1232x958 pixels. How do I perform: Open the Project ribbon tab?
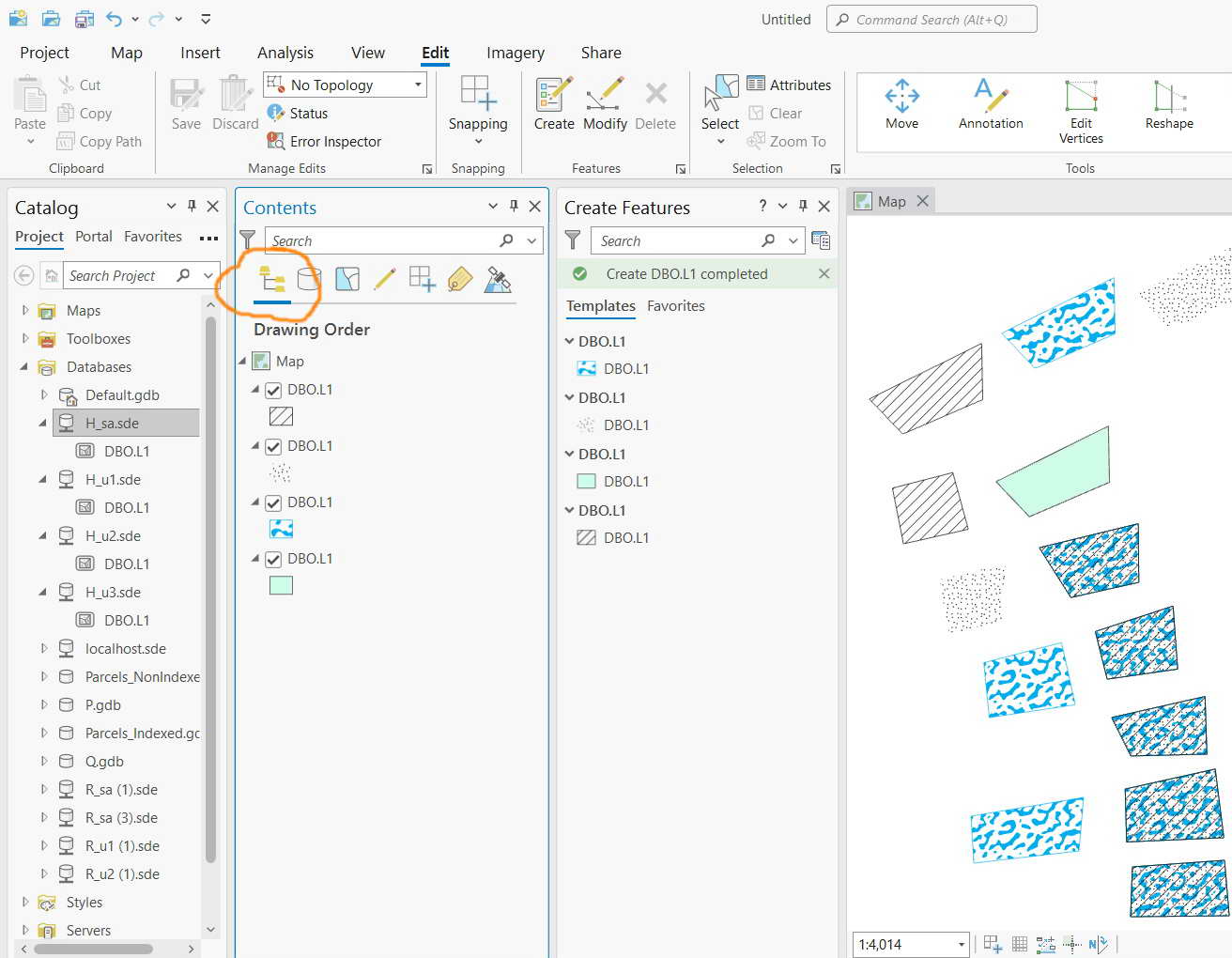pyautogui.click(x=44, y=53)
